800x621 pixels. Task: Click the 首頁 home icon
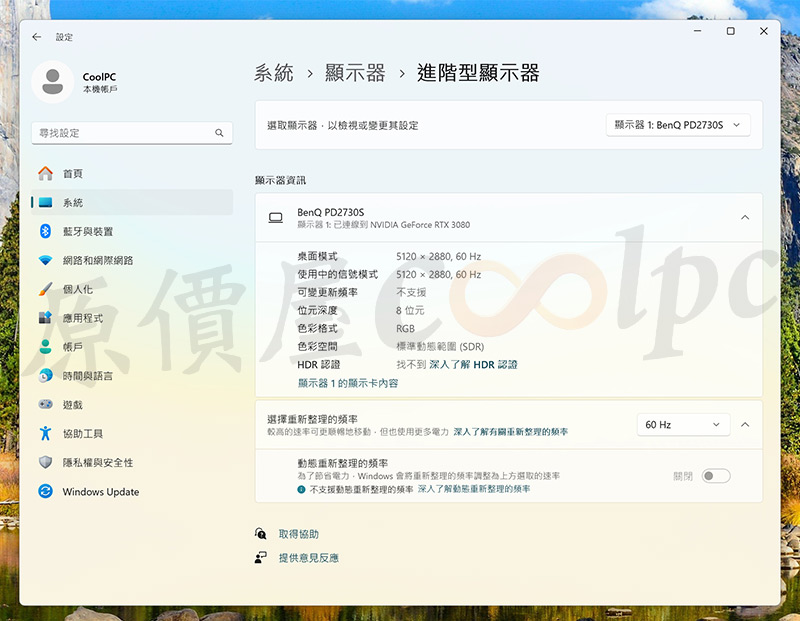point(45,173)
